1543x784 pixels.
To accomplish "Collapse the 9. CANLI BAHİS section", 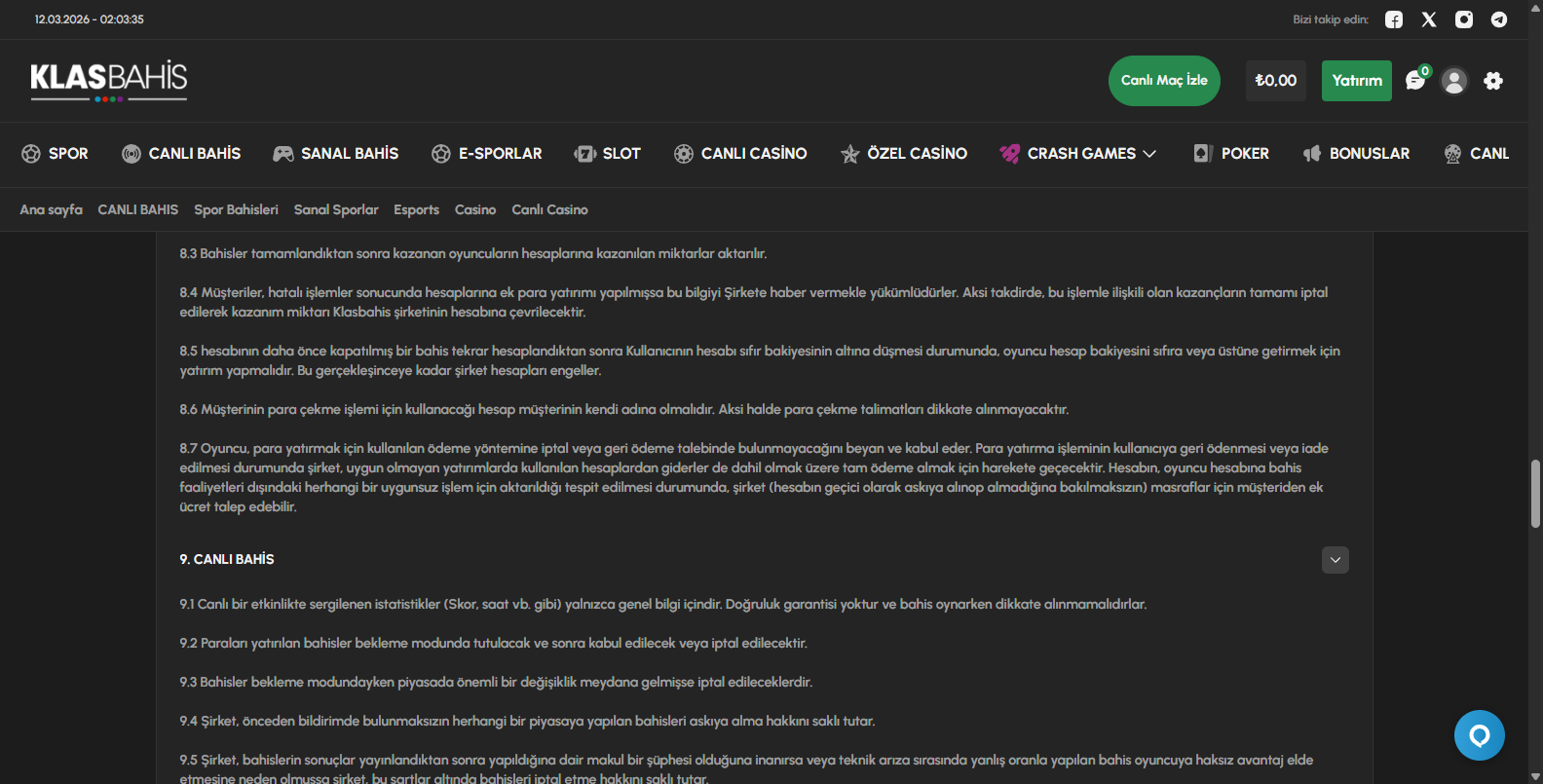I will pyautogui.click(x=1336, y=560).
